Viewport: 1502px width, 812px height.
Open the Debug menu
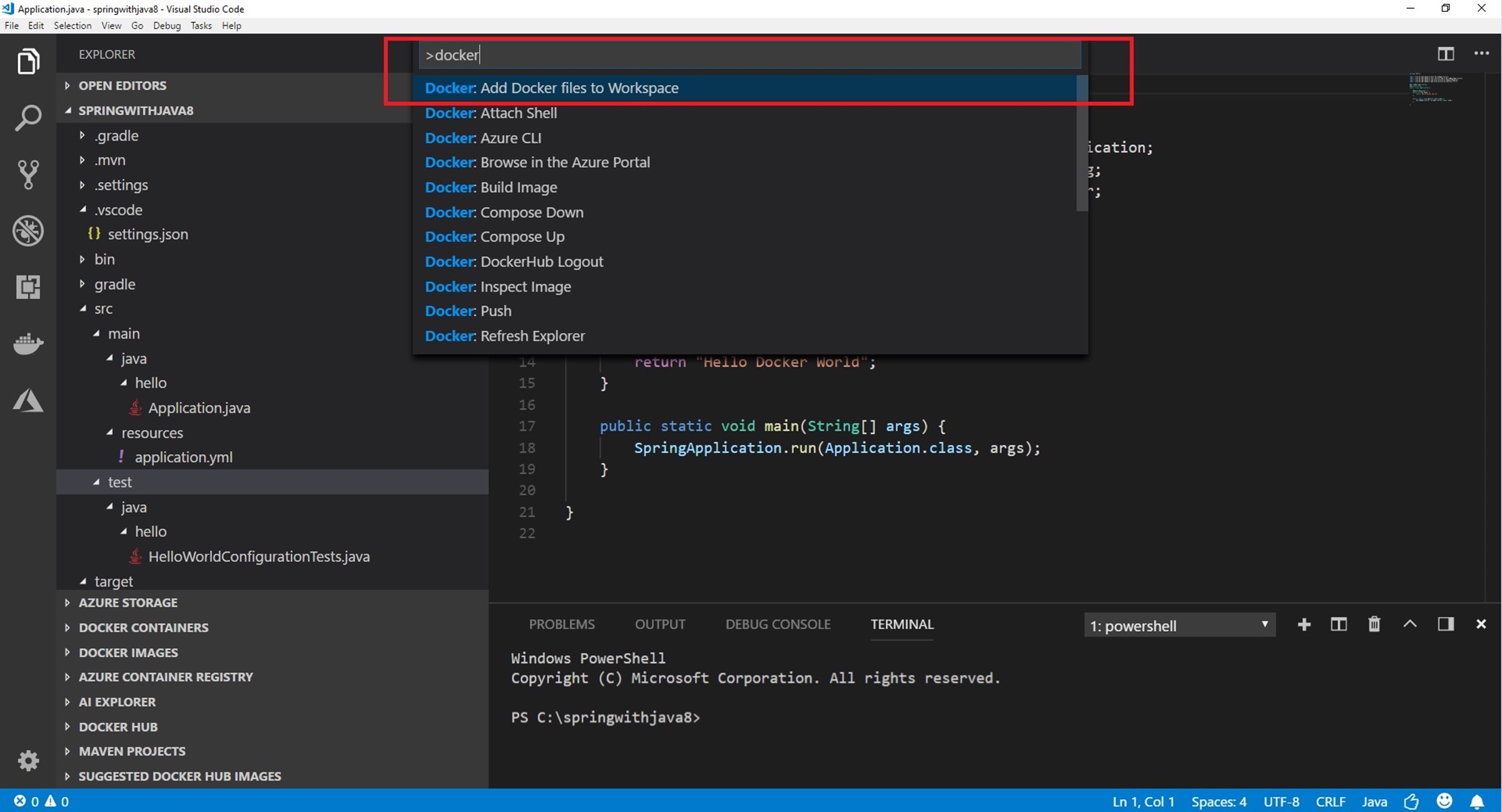point(166,26)
